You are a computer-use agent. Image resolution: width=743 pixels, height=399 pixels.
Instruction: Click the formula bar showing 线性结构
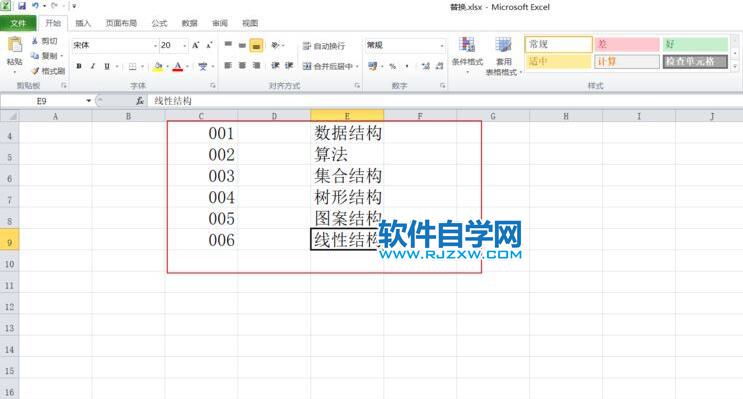coord(444,100)
